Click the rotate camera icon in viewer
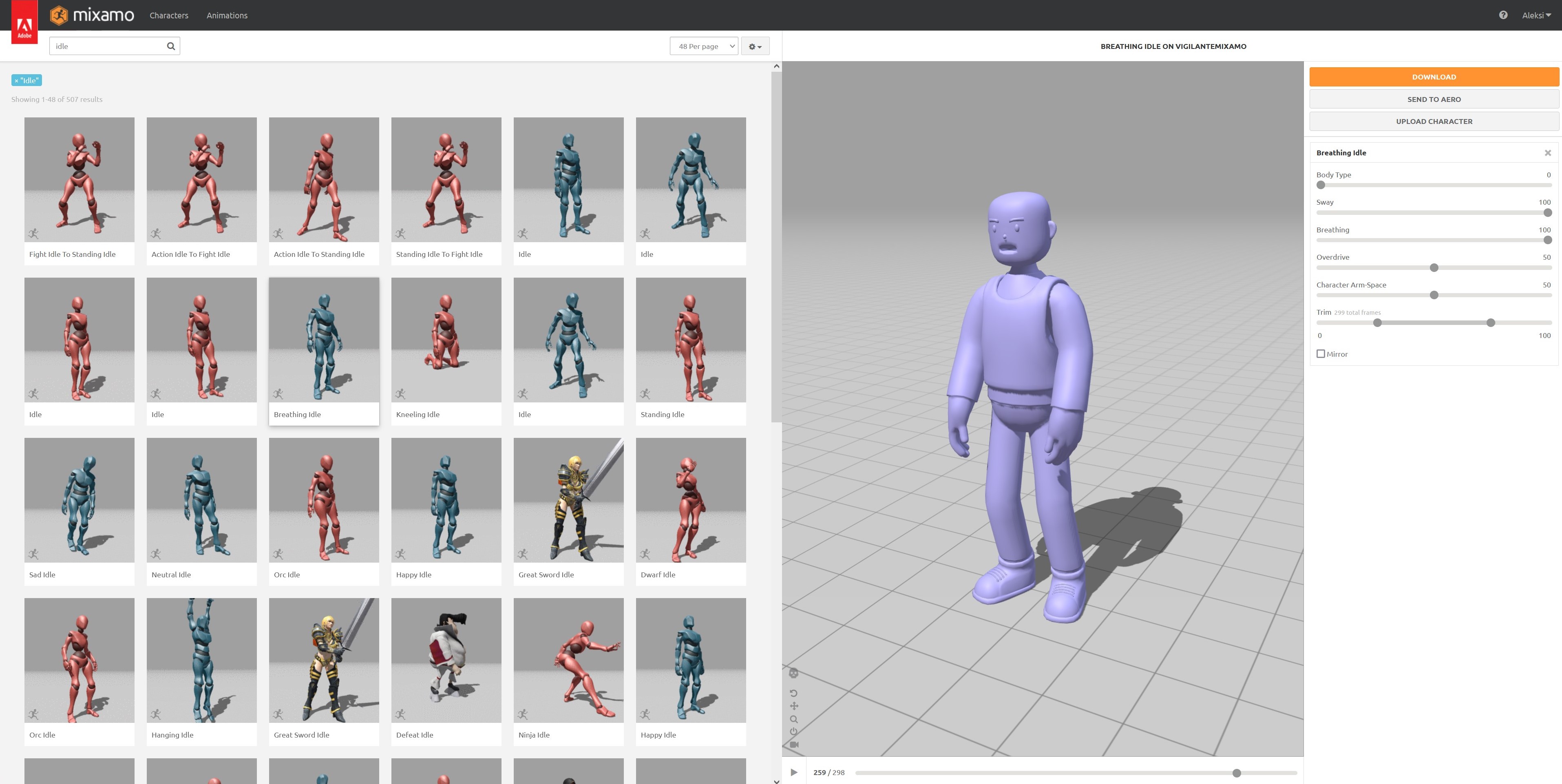This screenshot has height=784, width=1562. point(793,693)
